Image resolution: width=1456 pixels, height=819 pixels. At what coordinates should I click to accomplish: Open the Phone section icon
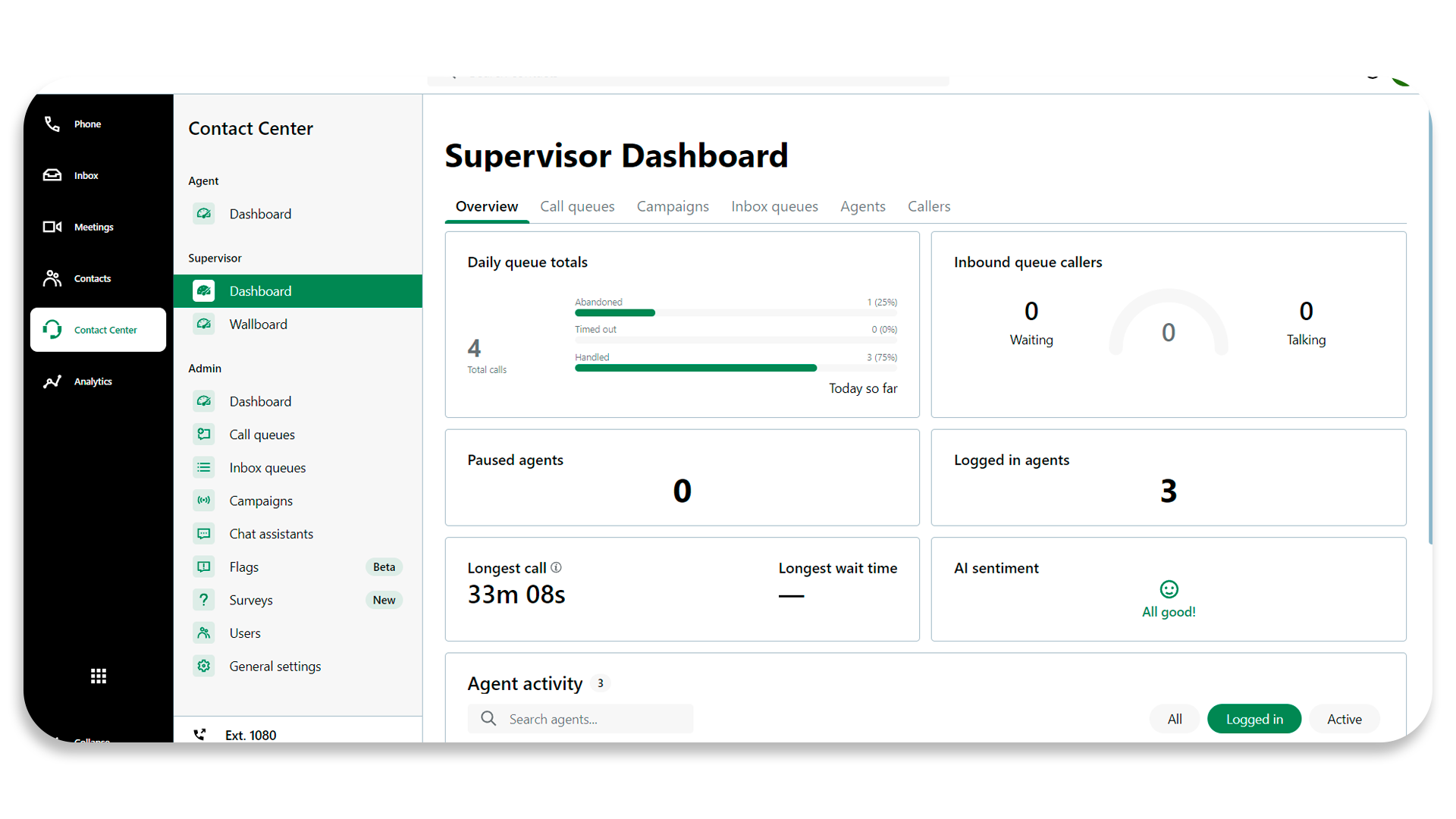[52, 124]
